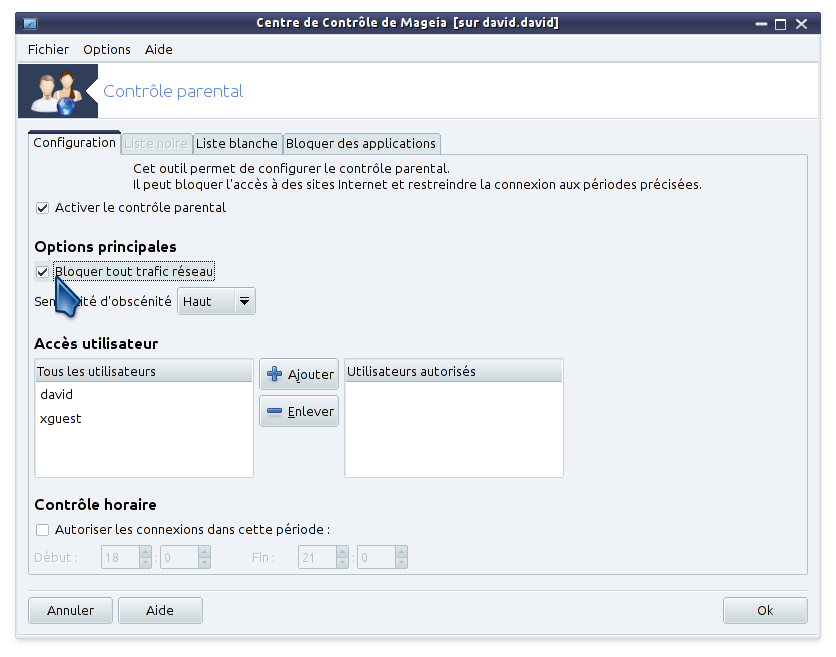Click the Début hour field showing 18

tap(120, 557)
